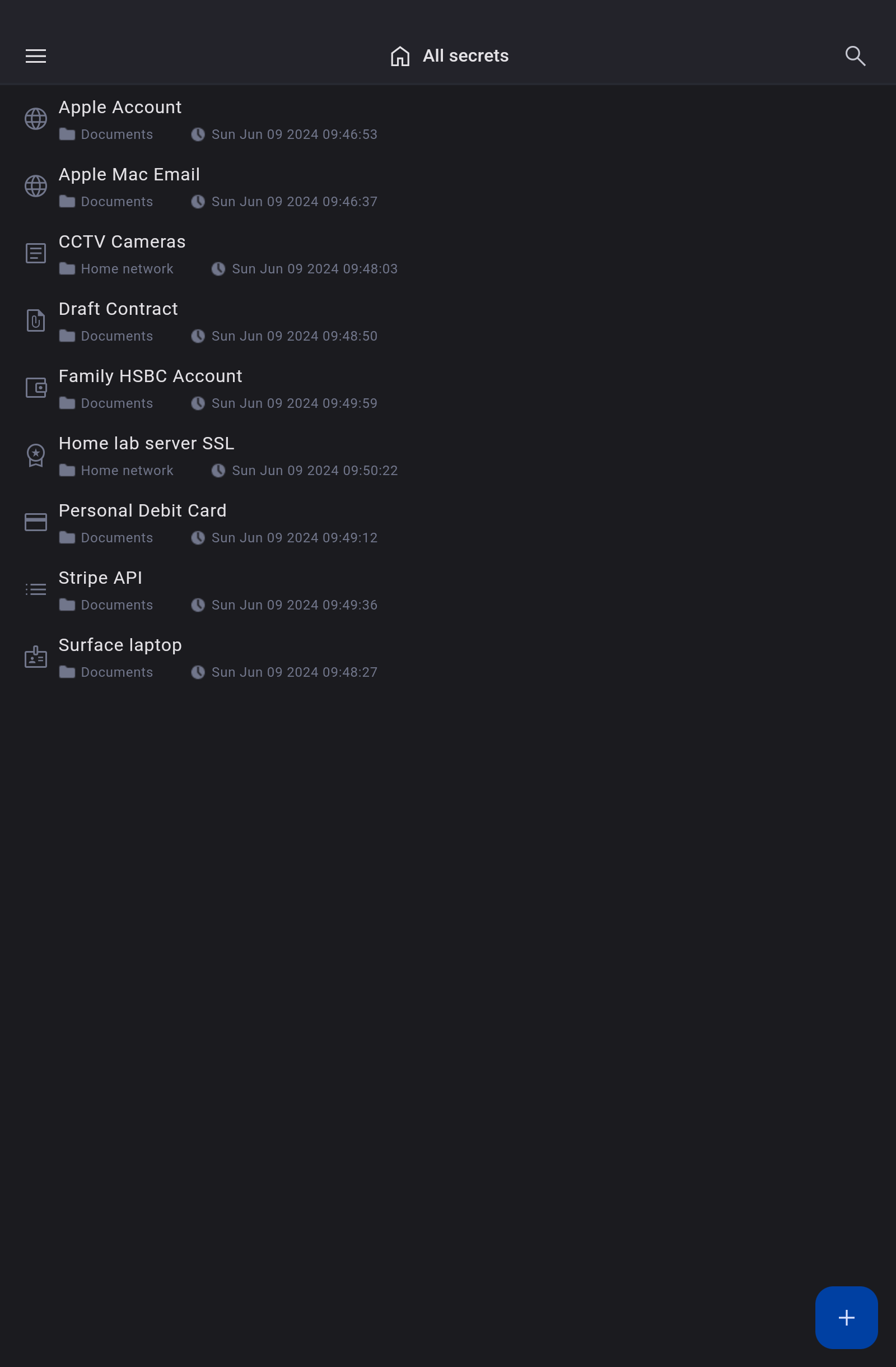Open the hamburger navigation menu
The image size is (896, 1367).
point(36,55)
